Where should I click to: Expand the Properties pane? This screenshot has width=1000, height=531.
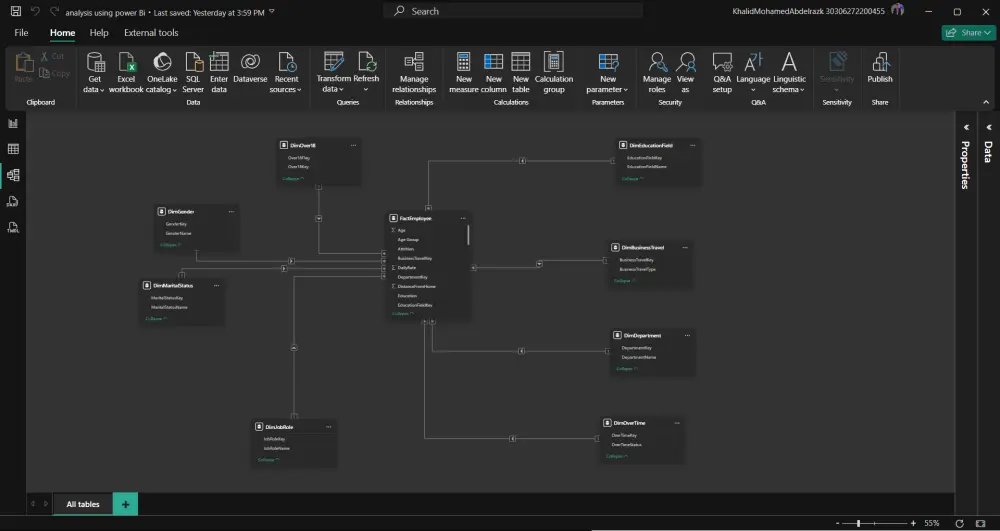(966, 127)
